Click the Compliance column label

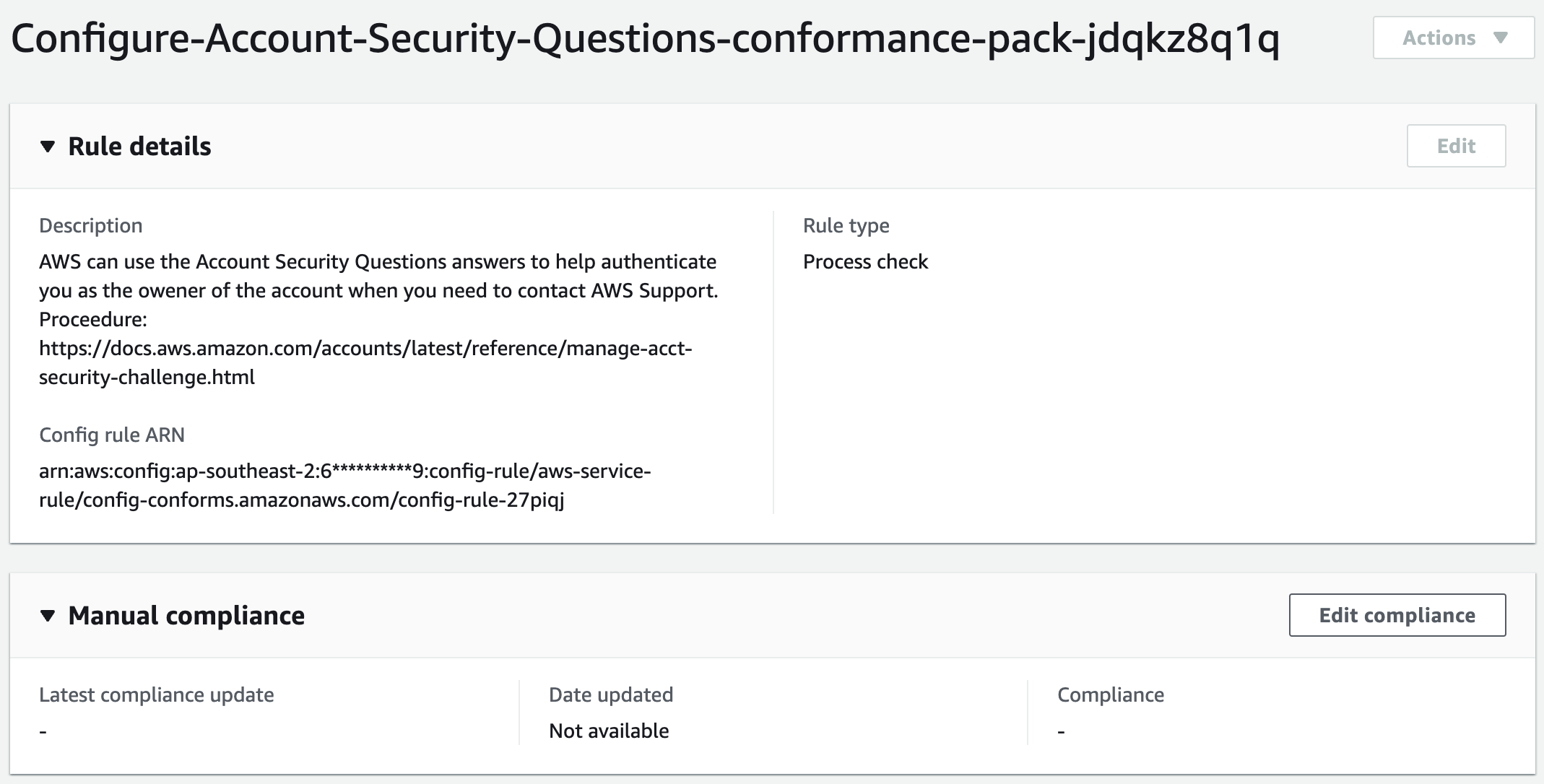point(1111,694)
